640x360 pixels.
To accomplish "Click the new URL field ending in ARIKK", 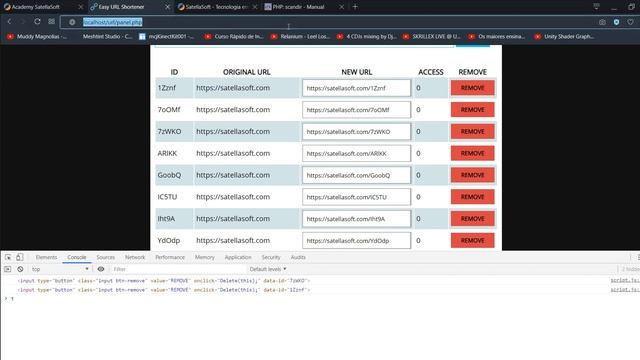I will [x=356, y=153].
